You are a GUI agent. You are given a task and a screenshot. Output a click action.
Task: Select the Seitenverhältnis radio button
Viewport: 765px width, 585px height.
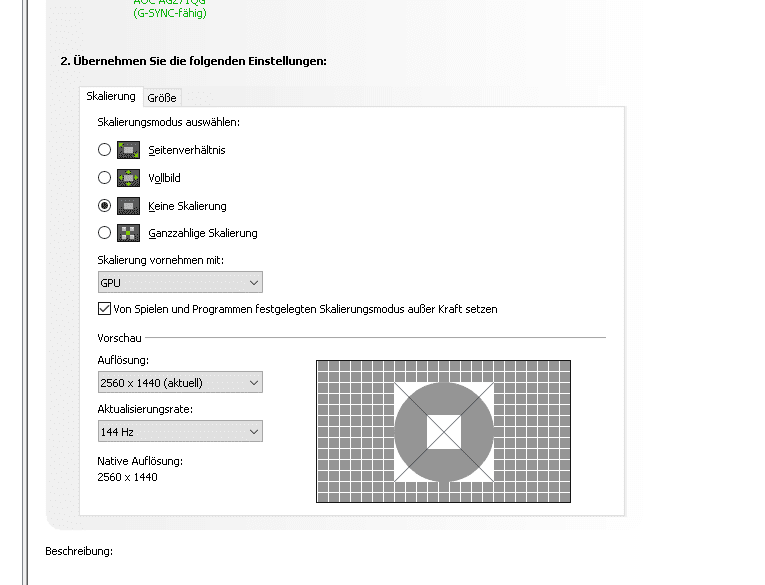104,150
